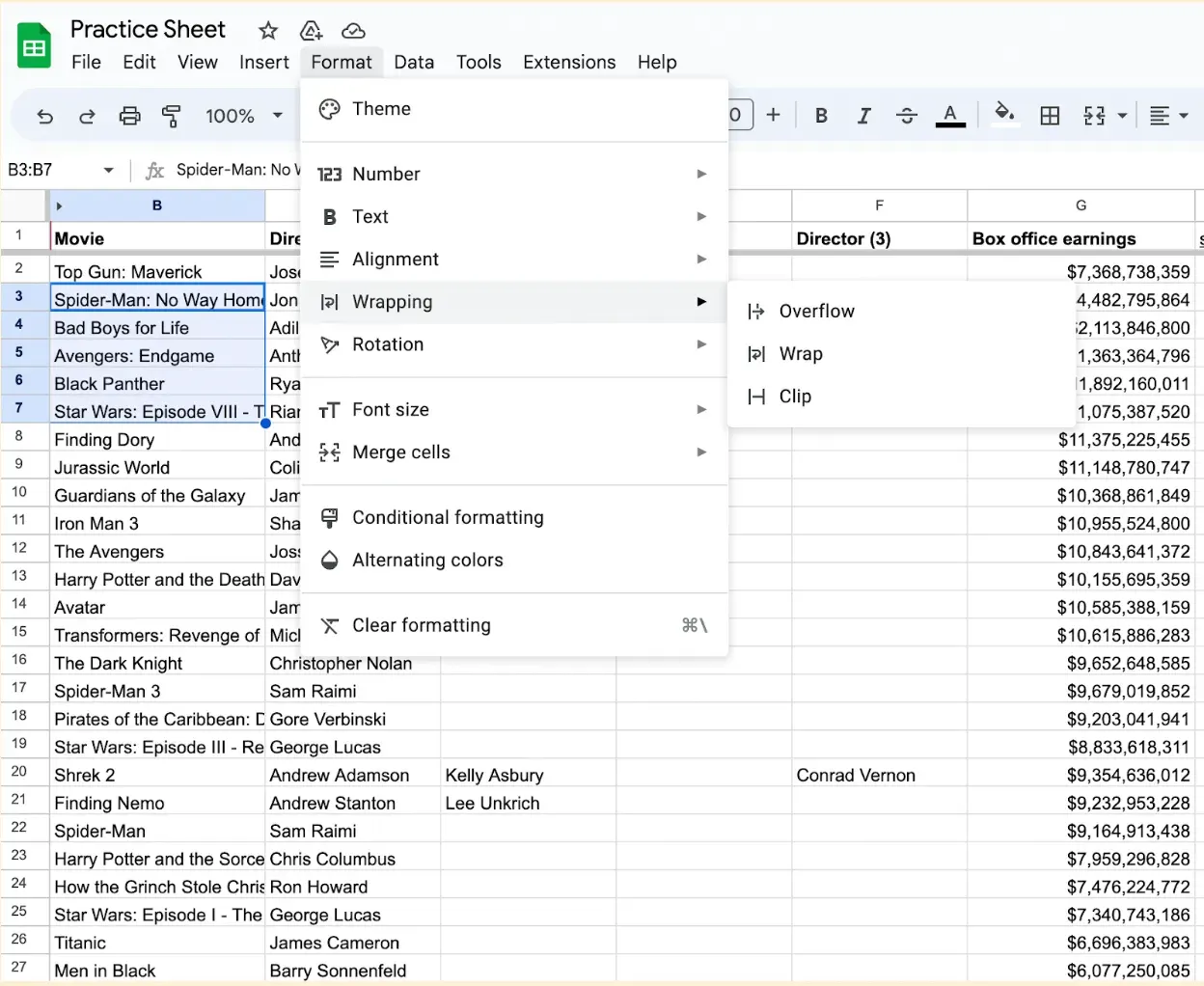
Task: Open the Tools menu
Action: [479, 62]
